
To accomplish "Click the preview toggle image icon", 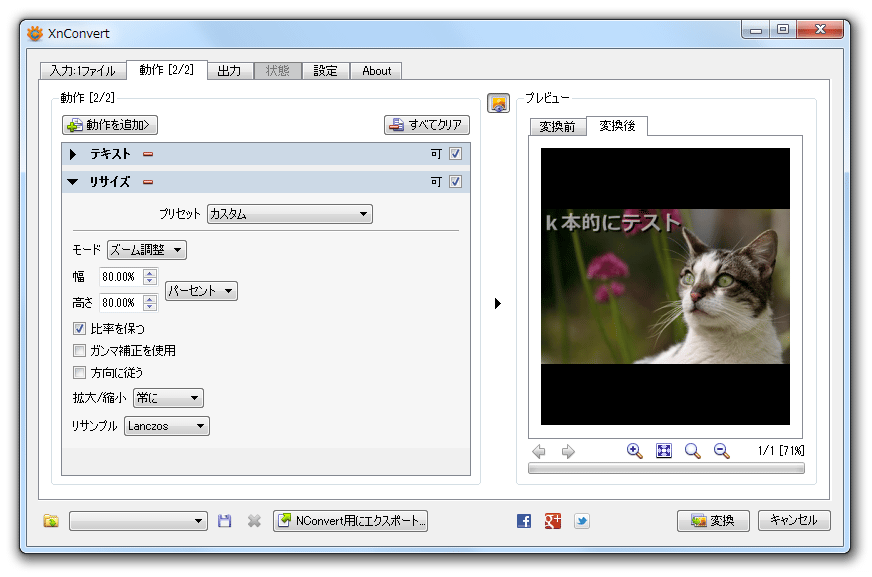I will tap(498, 103).
